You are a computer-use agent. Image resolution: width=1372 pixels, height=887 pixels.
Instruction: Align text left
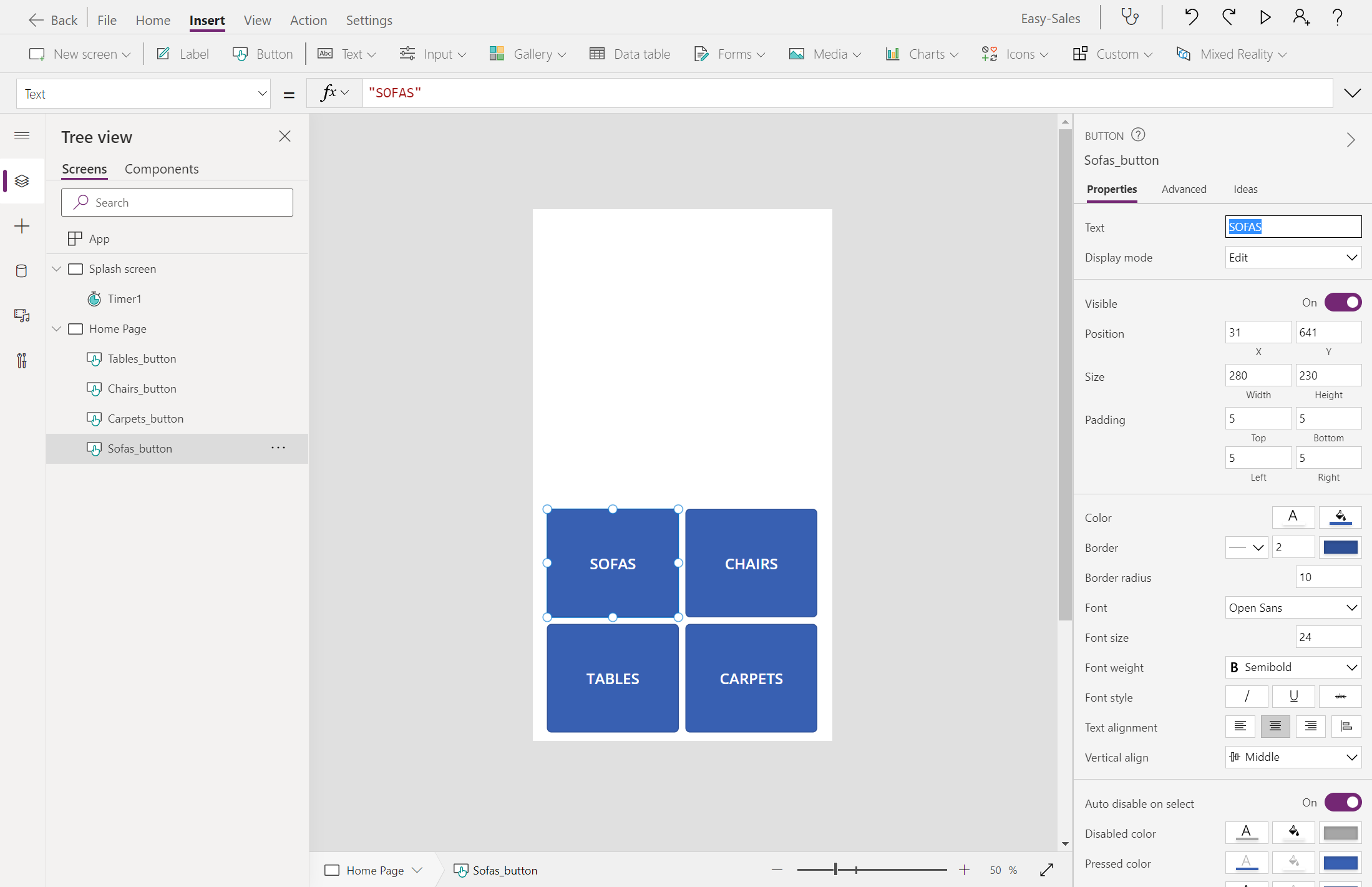(1240, 727)
